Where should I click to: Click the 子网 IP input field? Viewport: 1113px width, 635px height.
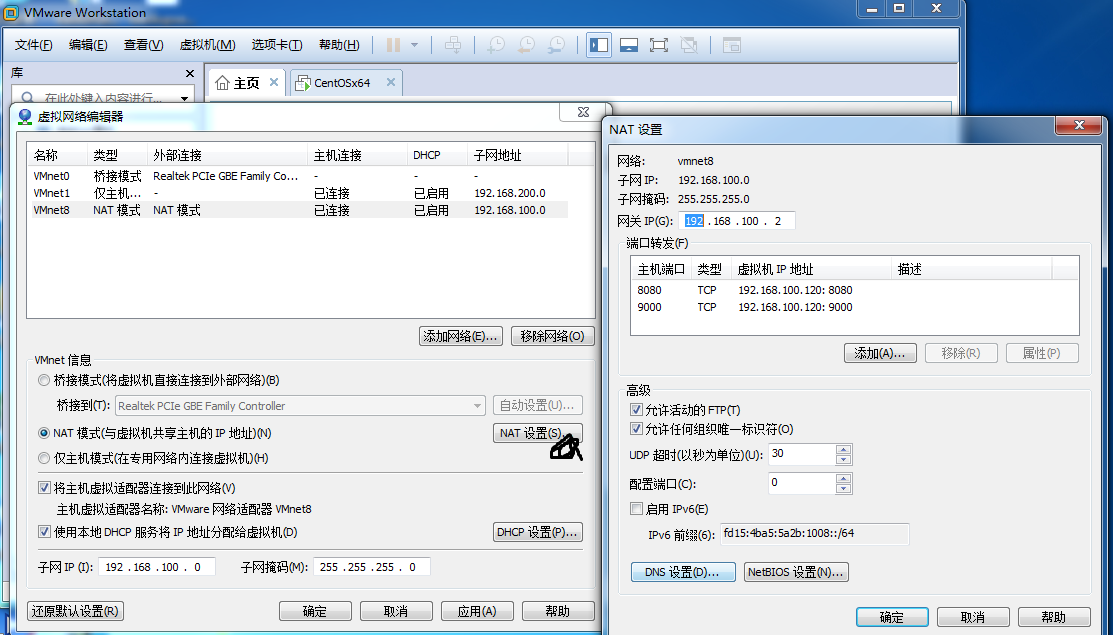coord(157,567)
